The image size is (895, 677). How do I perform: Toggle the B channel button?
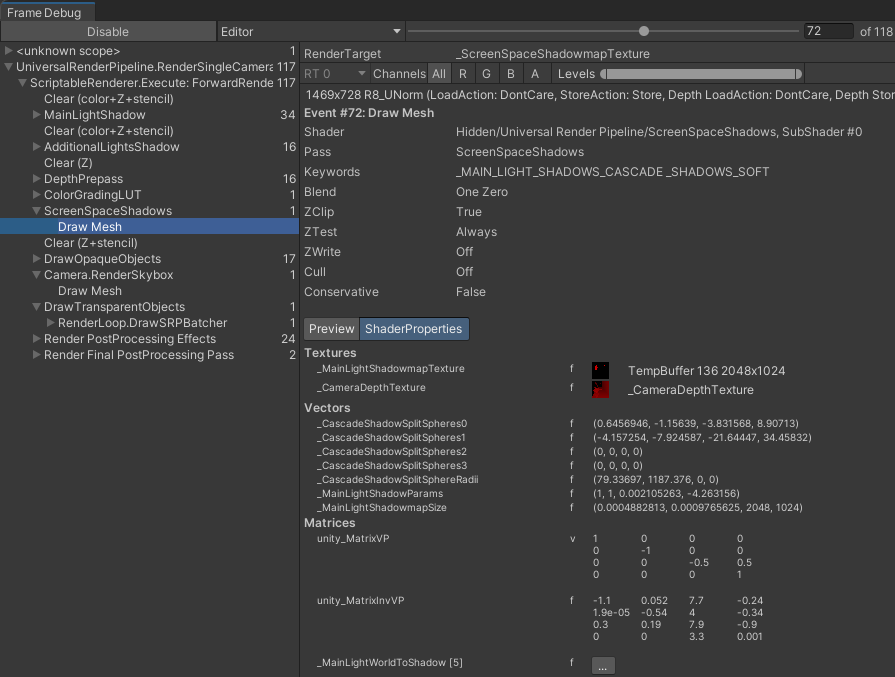(511, 74)
